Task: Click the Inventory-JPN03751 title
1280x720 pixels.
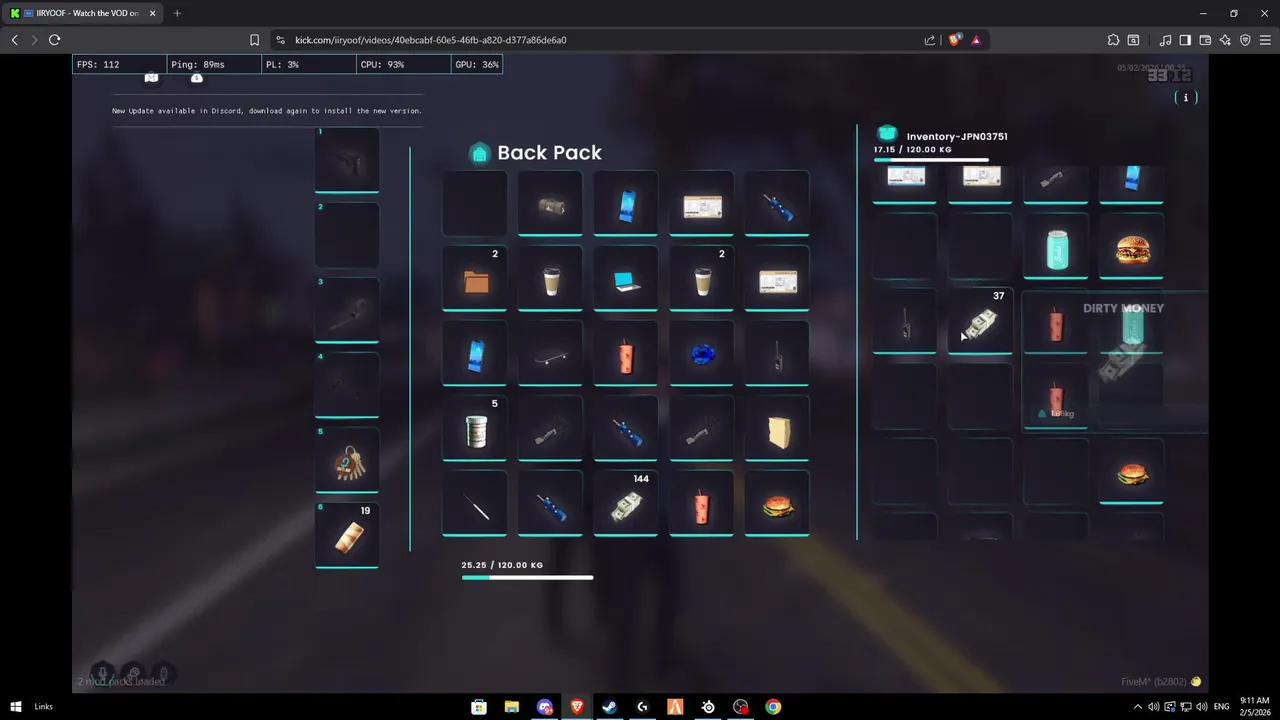Action: pyautogui.click(x=957, y=136)
